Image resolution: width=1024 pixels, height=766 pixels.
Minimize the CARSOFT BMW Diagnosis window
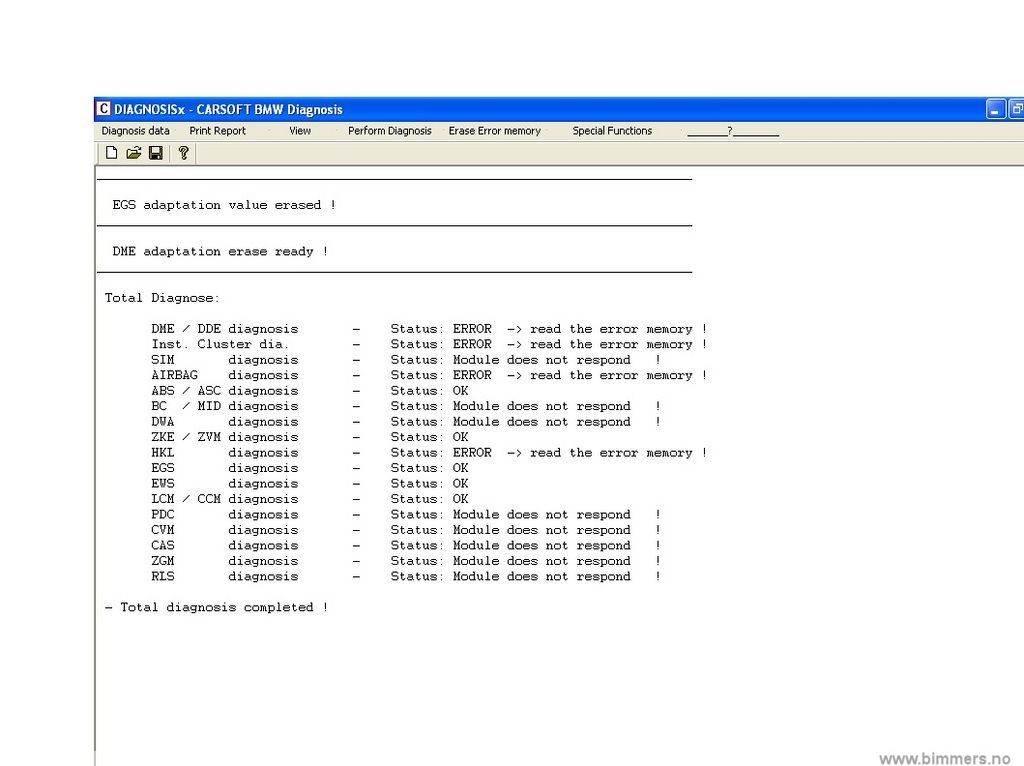tap(995, 109)
